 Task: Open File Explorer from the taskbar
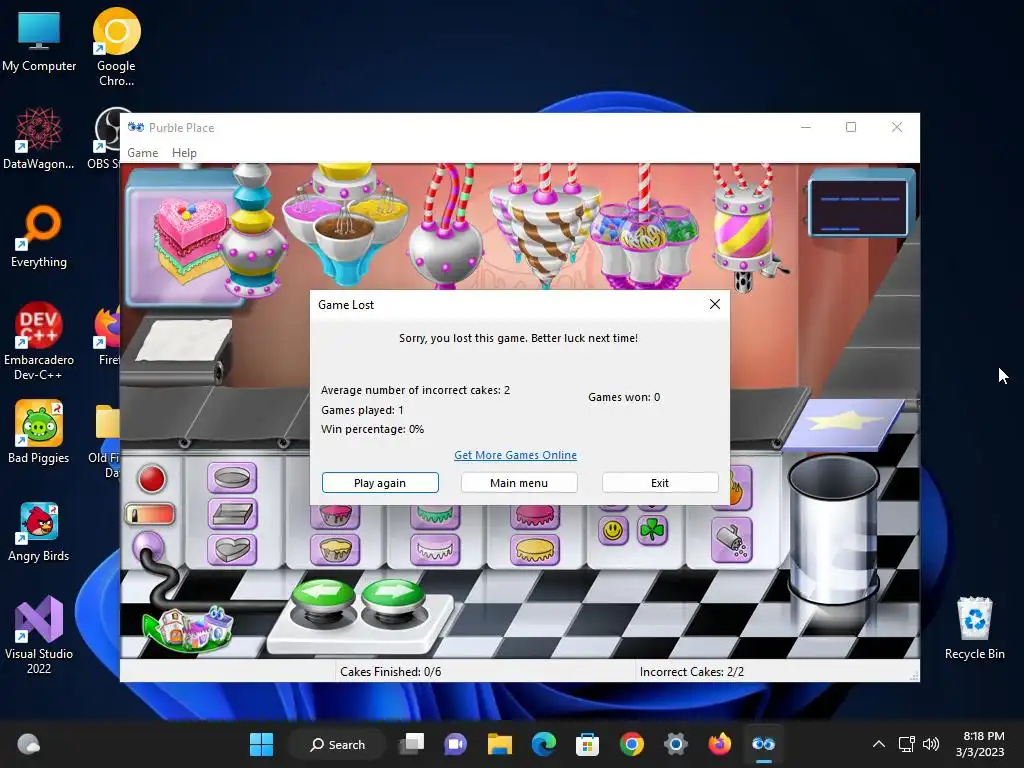pos(500,744)
